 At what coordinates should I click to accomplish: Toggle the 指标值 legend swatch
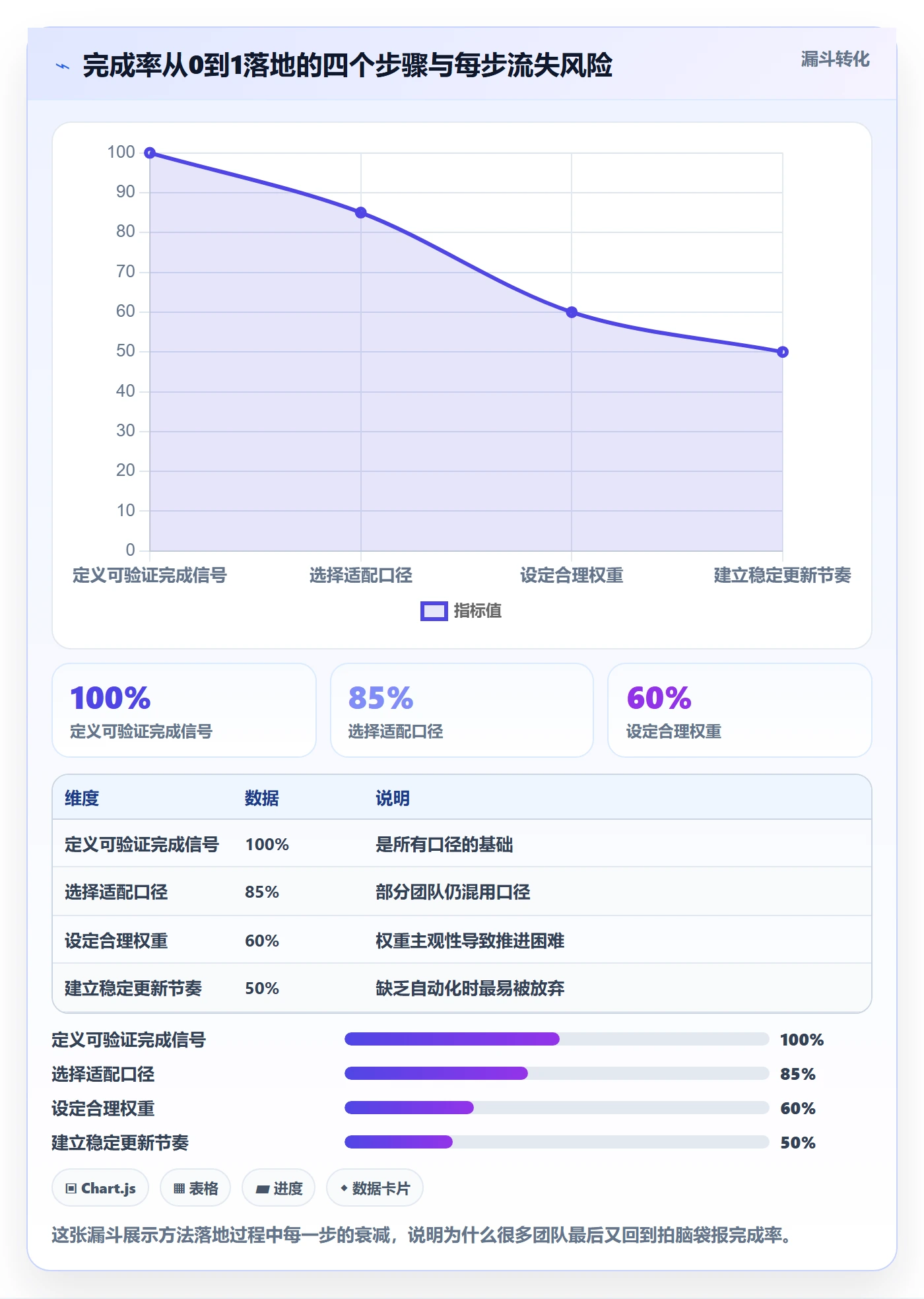pos(434,611)
